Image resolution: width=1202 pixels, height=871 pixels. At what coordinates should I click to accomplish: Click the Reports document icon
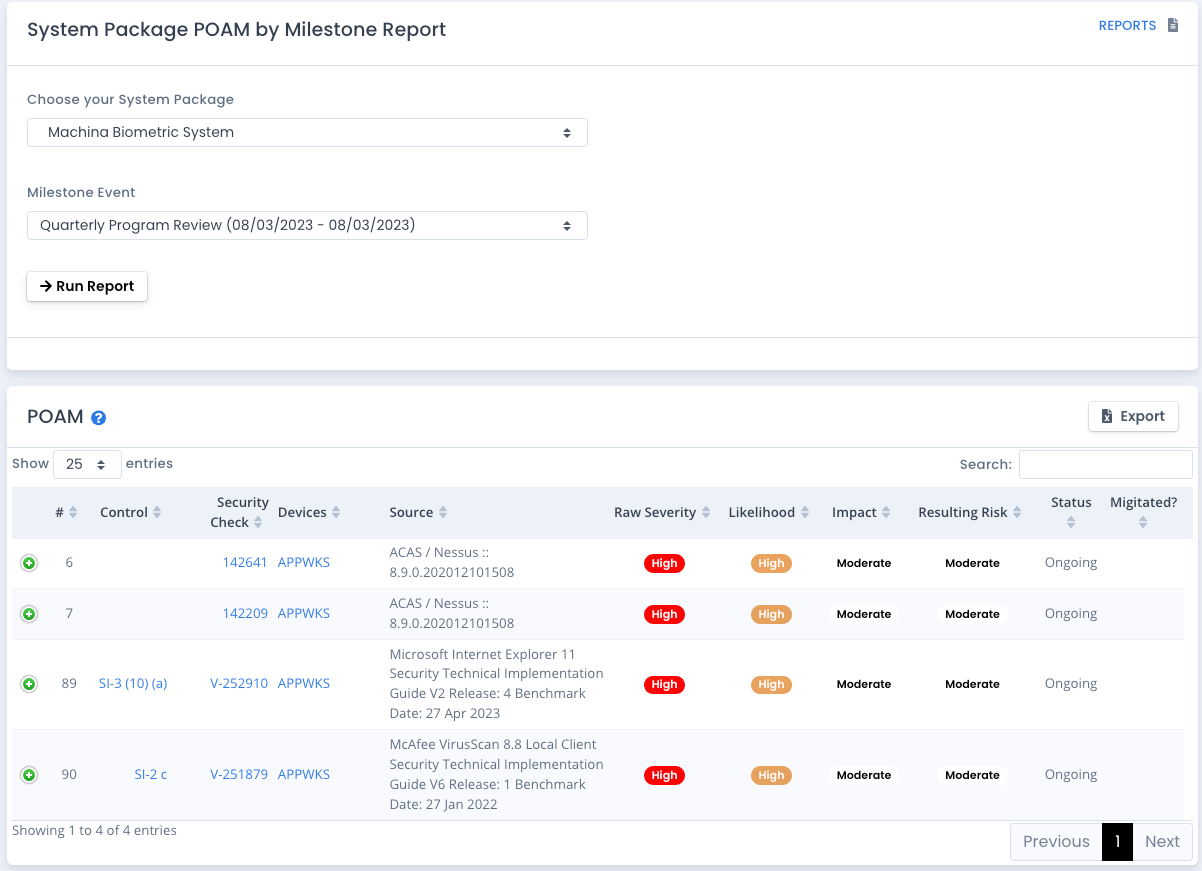1174,26
